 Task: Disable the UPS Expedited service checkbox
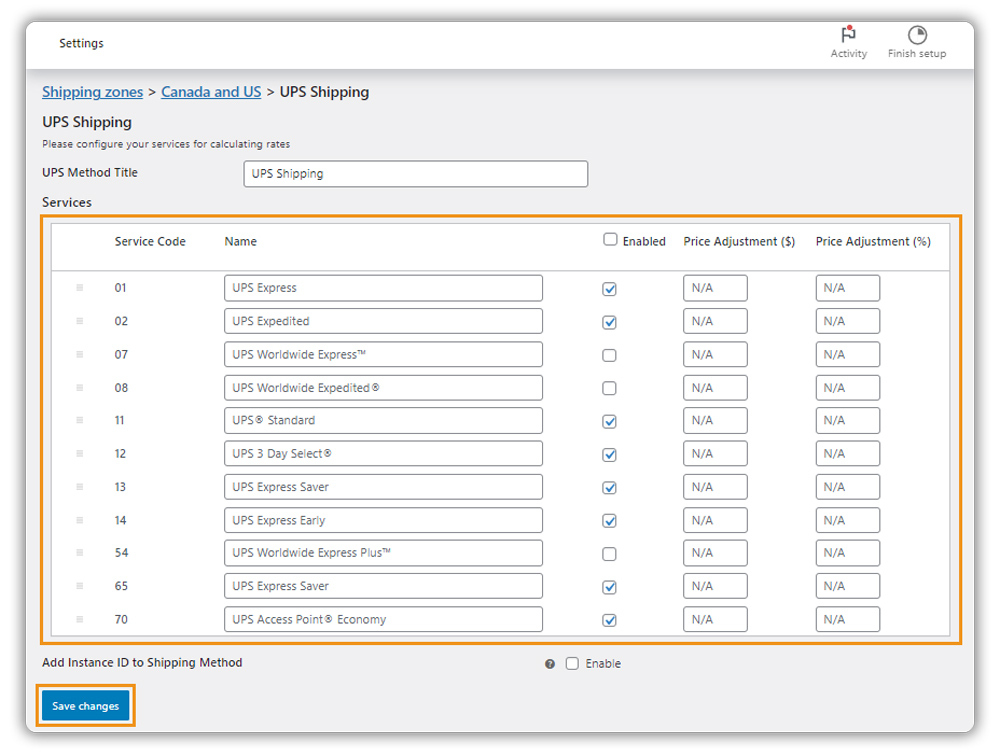click(x=609, y=322)
